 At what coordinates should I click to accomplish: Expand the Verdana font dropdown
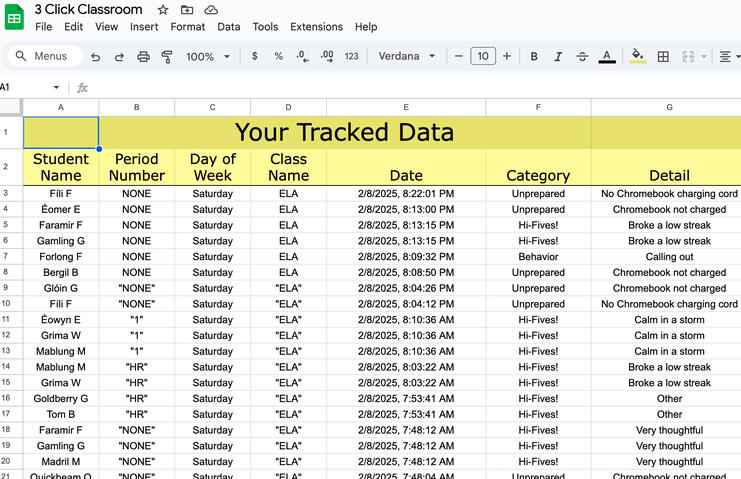[x=407, y=57]
